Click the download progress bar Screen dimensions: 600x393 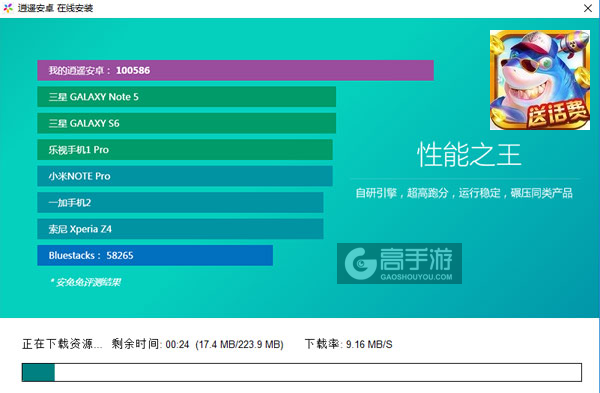[x=302, y=372]
